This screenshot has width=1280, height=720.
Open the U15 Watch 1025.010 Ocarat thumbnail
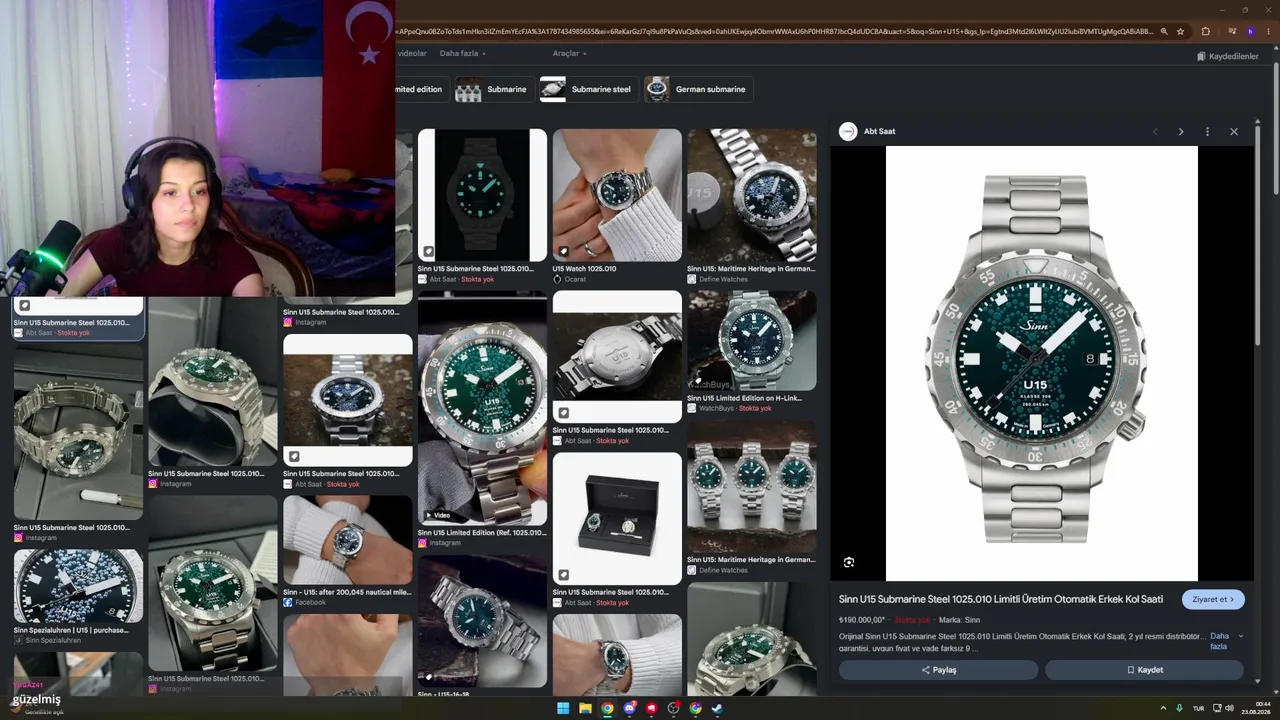coord(617,195)
